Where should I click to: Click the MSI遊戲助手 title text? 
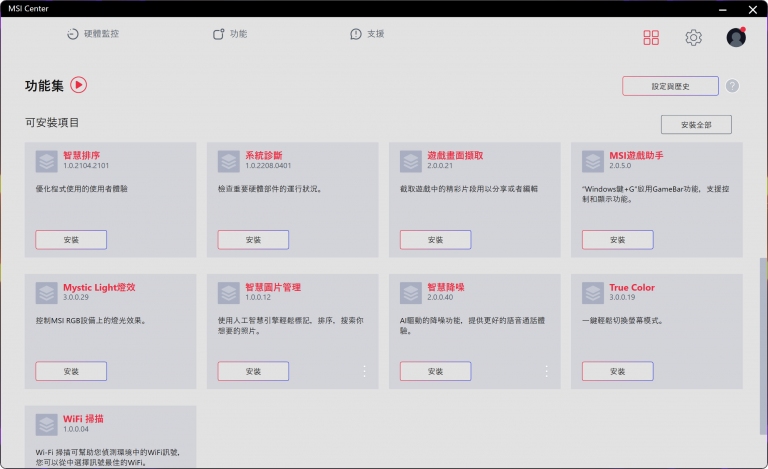636,155
